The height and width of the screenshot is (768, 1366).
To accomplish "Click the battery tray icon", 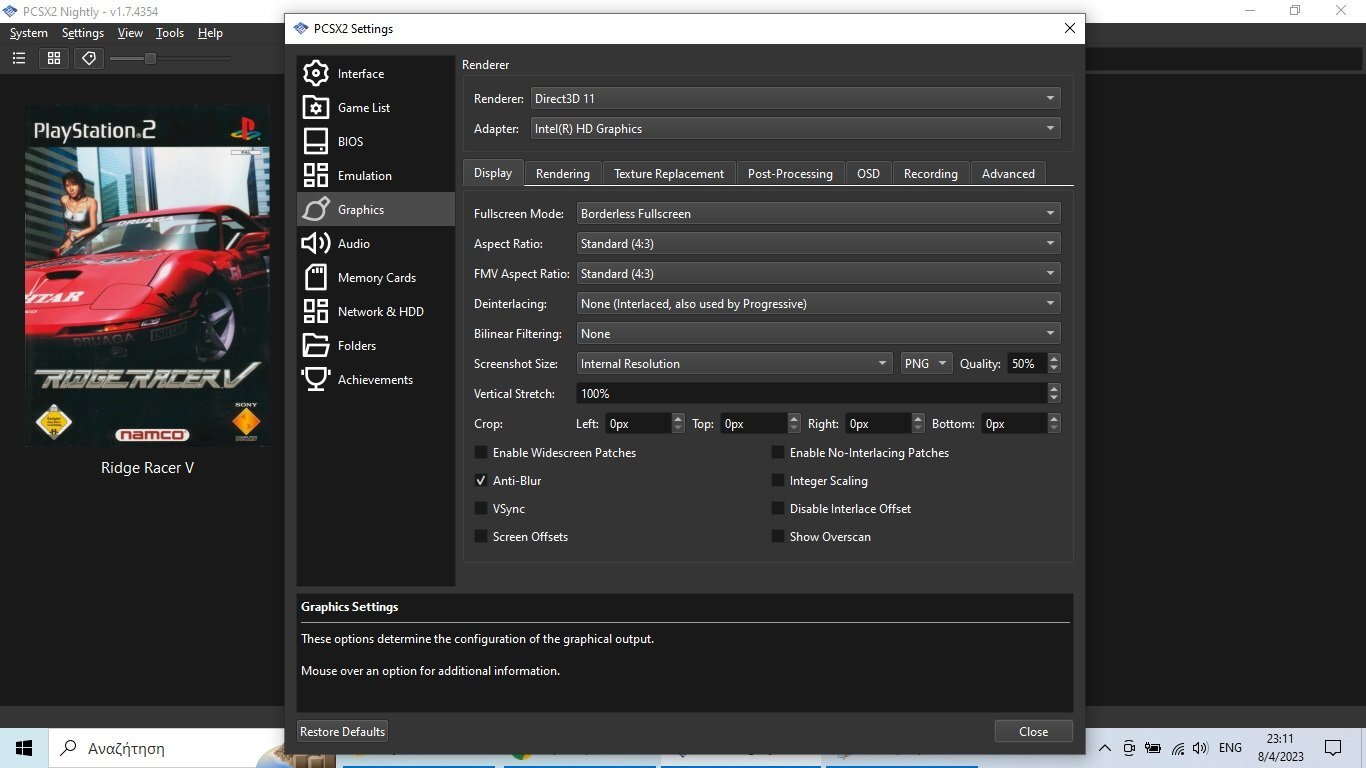I will [x=1153, y=748].
